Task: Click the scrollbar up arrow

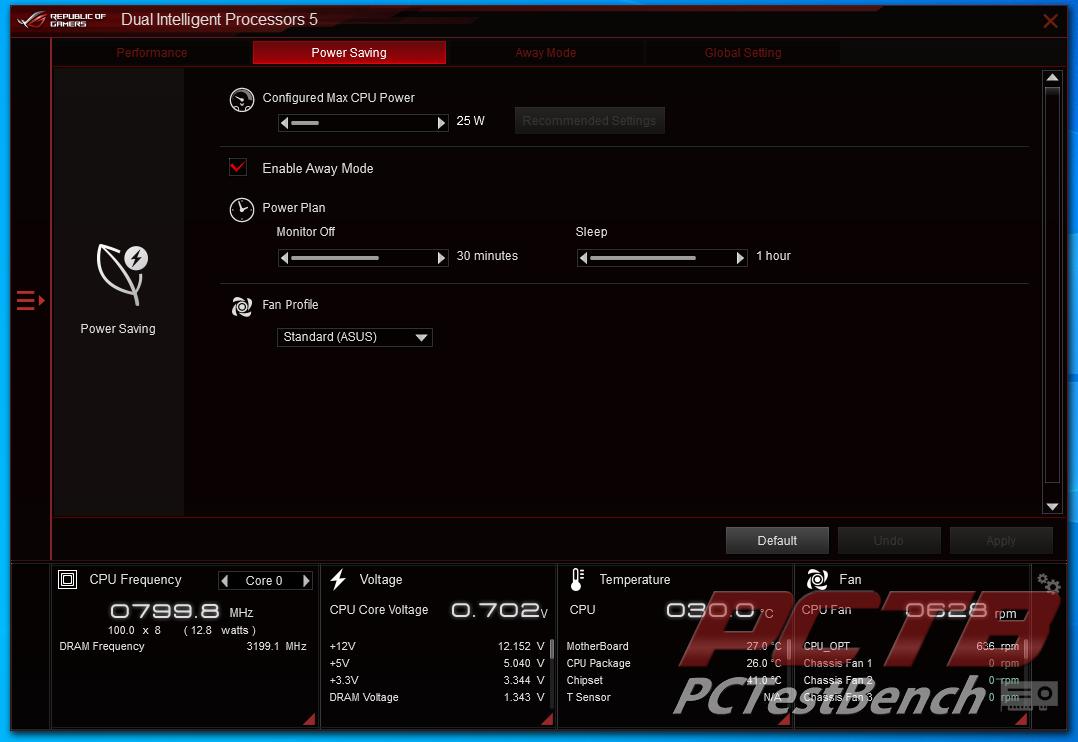Action: [x=1052, y=77]
